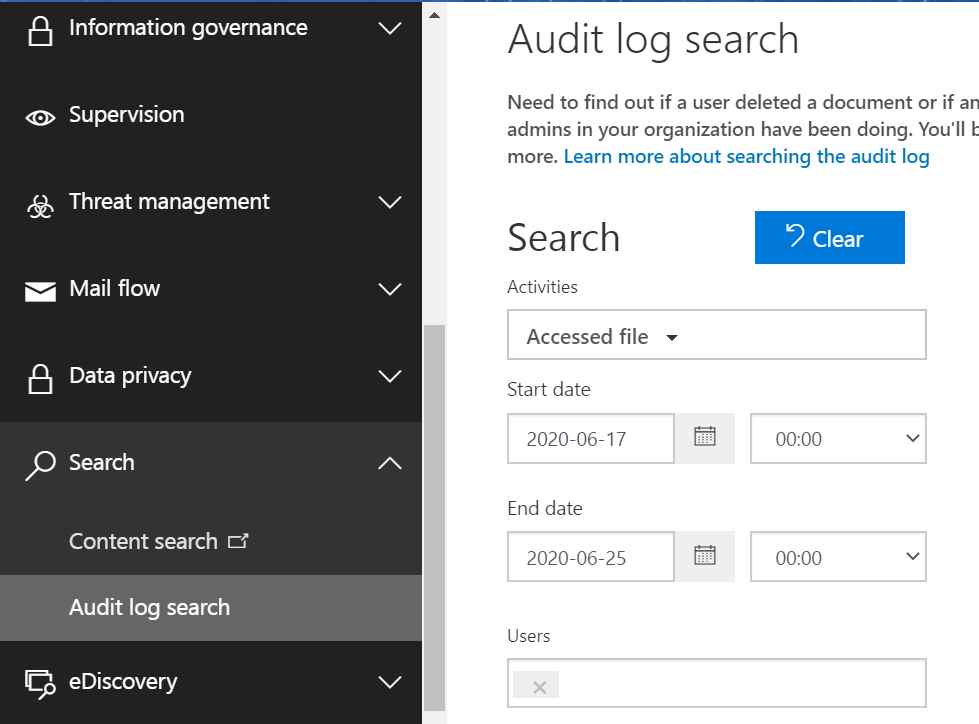Click the Mail flow envelope icon
Image resolution: width=979 pixels, height=724 pixels.
[x=40, y=291]
